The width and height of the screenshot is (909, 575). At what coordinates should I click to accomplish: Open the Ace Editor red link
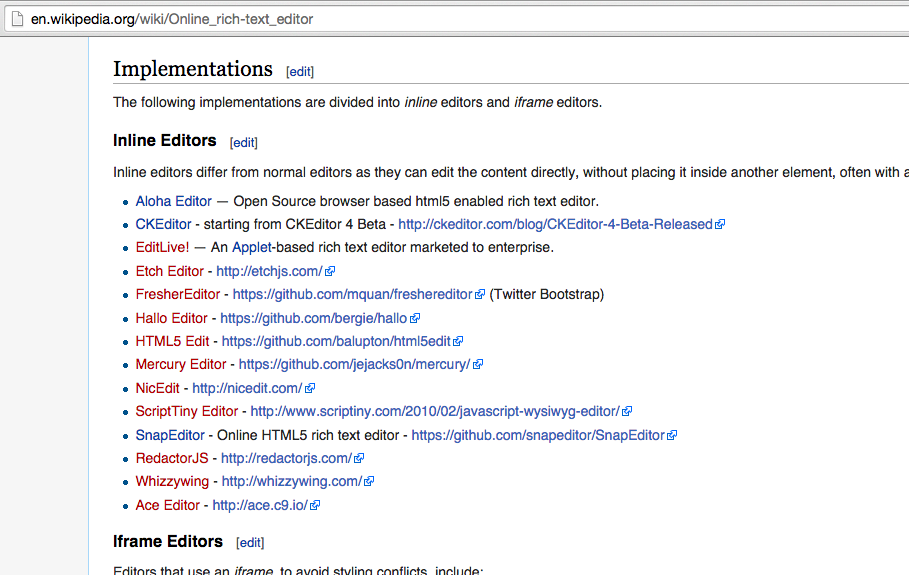click(167, 505)
